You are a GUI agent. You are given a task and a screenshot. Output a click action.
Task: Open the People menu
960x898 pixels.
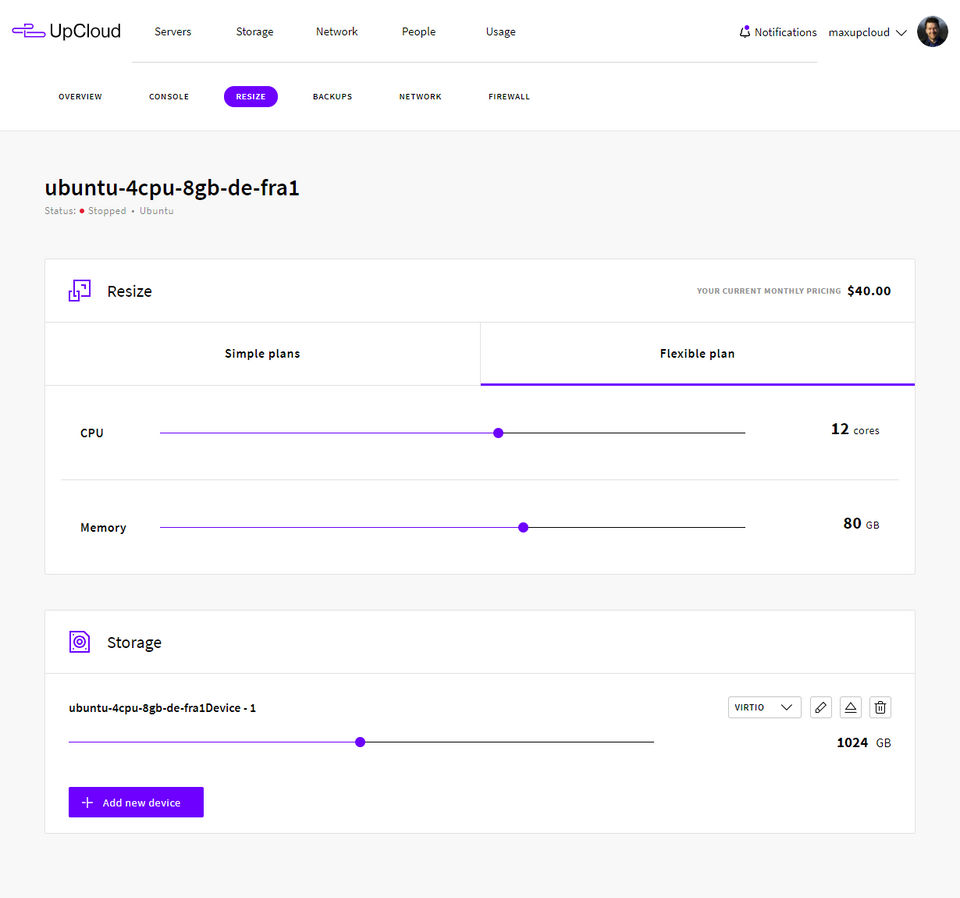click(x=419, y=31)
